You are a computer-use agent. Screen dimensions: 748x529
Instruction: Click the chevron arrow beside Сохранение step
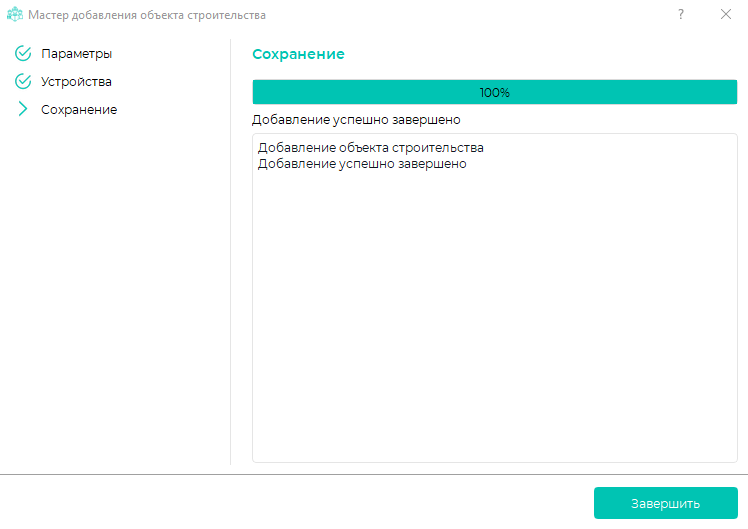coord(23,110)
